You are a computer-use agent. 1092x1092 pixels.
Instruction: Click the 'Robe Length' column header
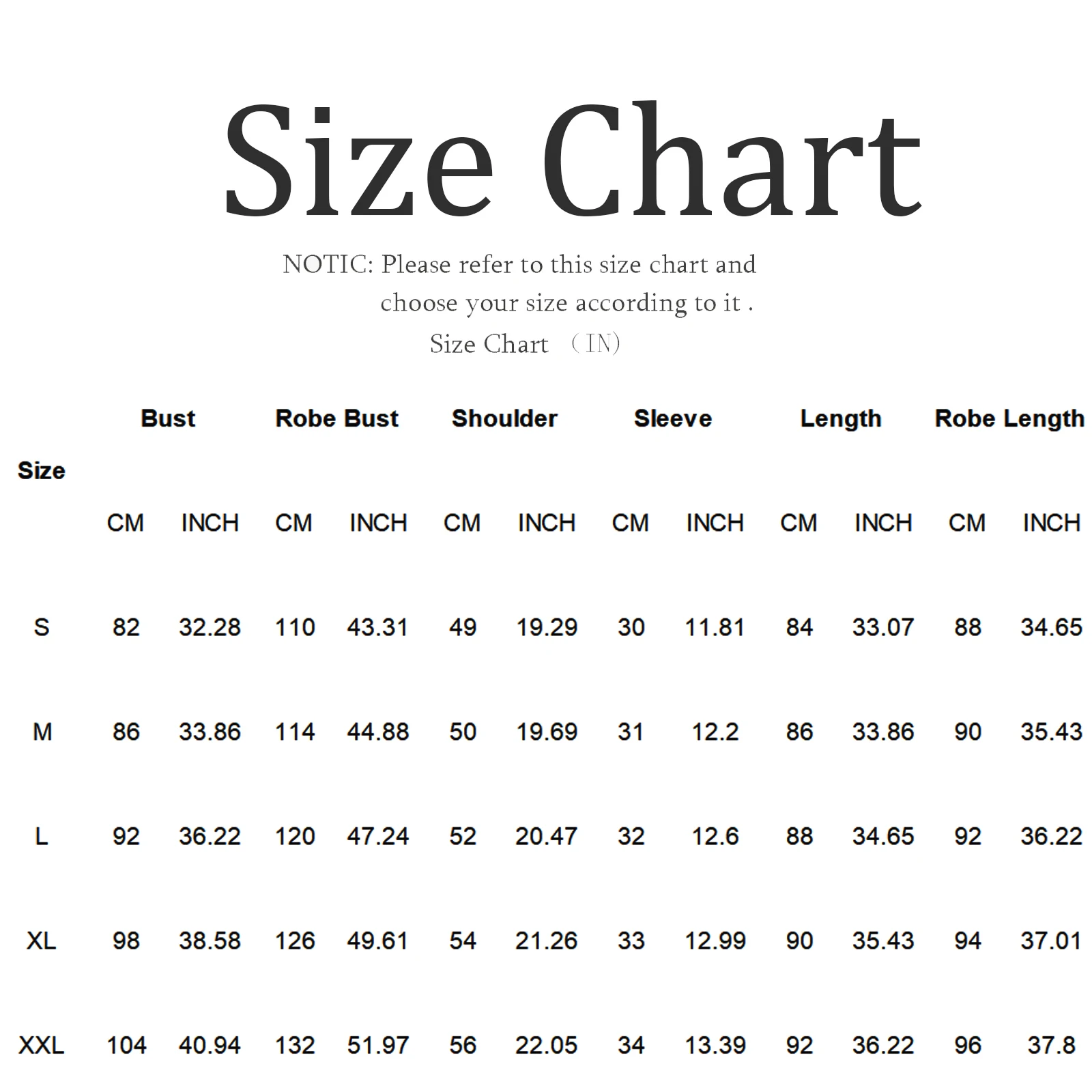(x=1009, y=418)
